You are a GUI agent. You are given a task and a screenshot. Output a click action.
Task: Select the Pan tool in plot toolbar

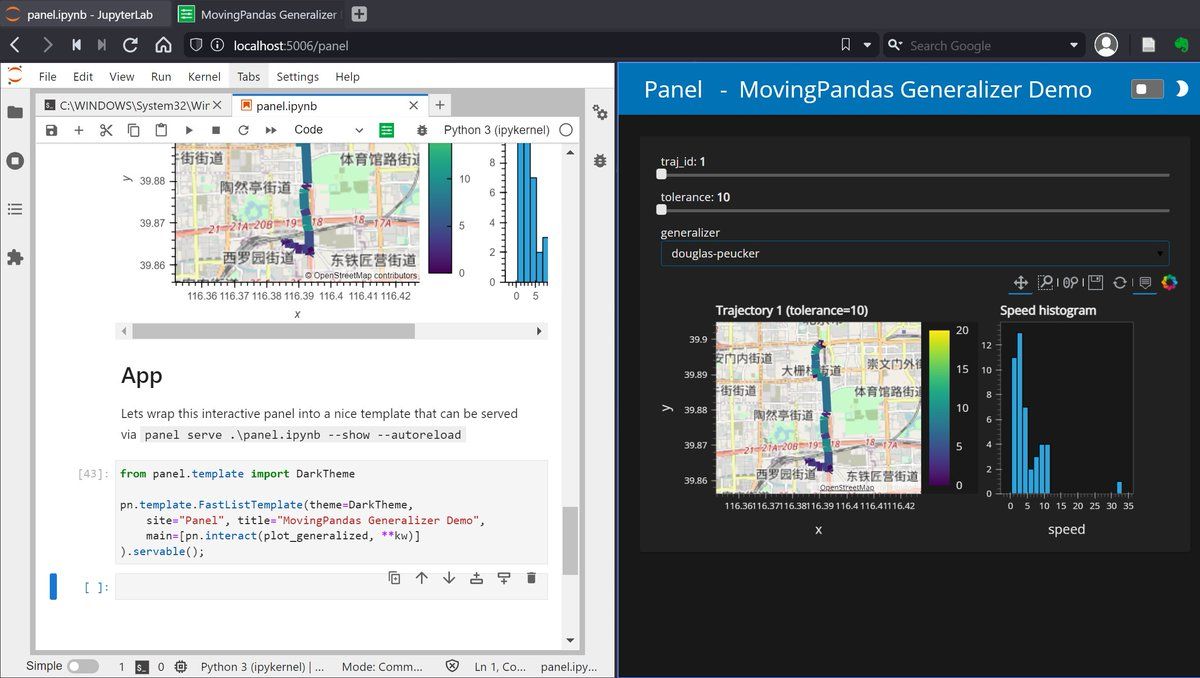pos(1021,283)
